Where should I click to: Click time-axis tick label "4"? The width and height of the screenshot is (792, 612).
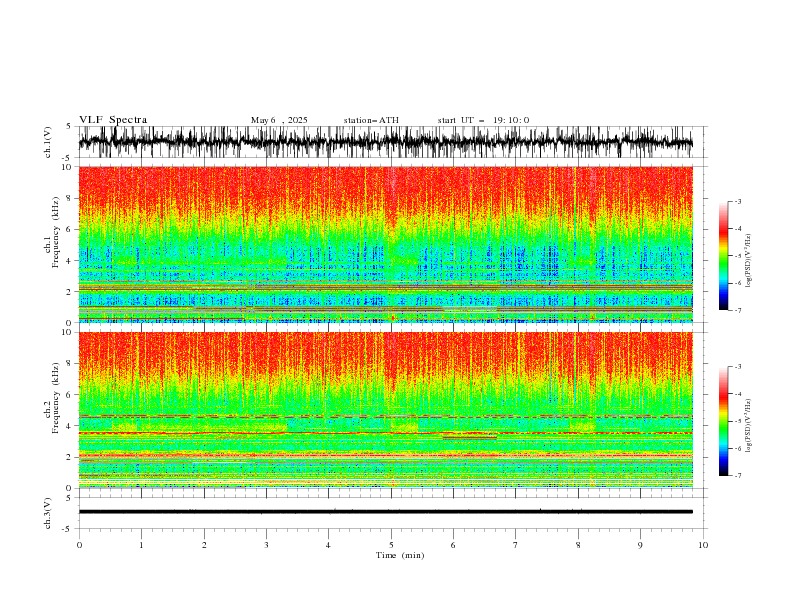(328, 545)
